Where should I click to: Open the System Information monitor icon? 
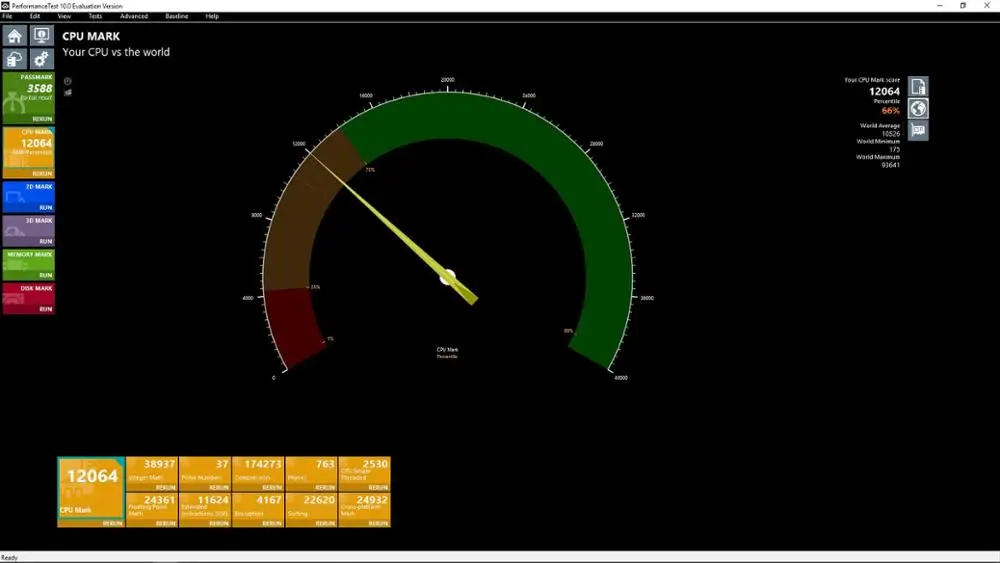(x=41, y=36)
